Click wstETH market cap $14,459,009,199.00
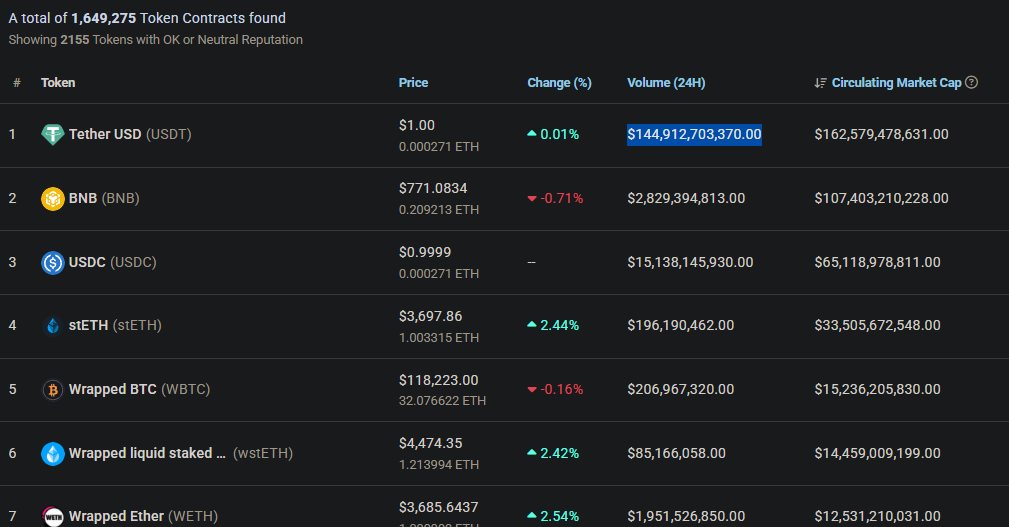 click(x=877, y=454)
